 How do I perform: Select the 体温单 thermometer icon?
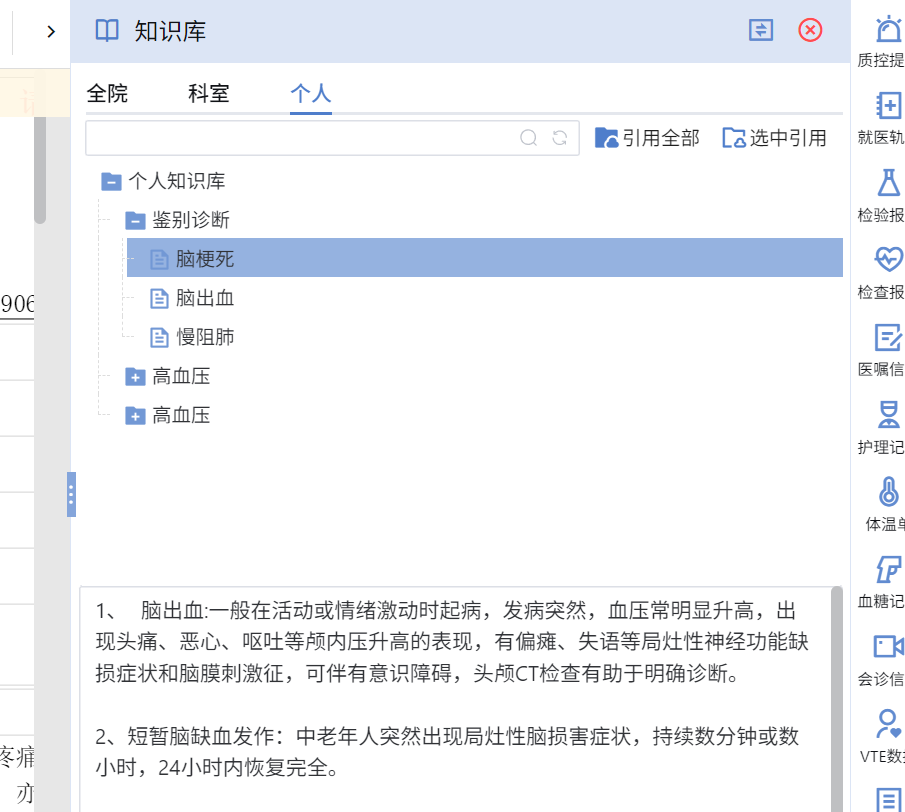(x=887, y=492)
